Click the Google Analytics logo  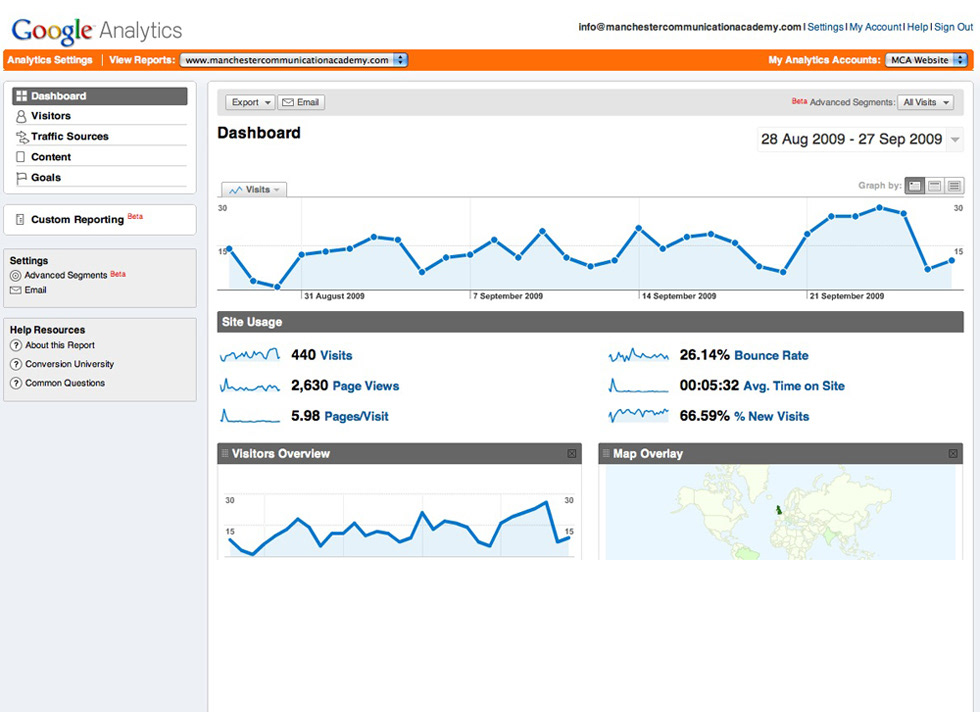97,30
